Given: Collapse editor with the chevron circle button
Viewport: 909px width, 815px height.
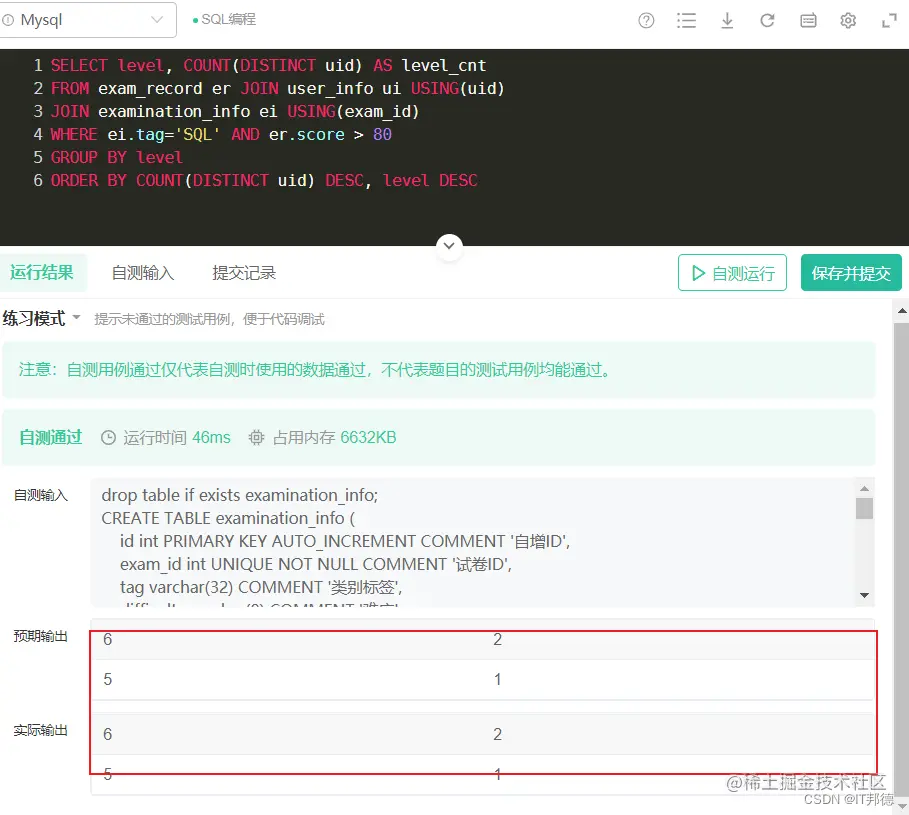Looking at the screenshot, I should (x=449, y=246).
